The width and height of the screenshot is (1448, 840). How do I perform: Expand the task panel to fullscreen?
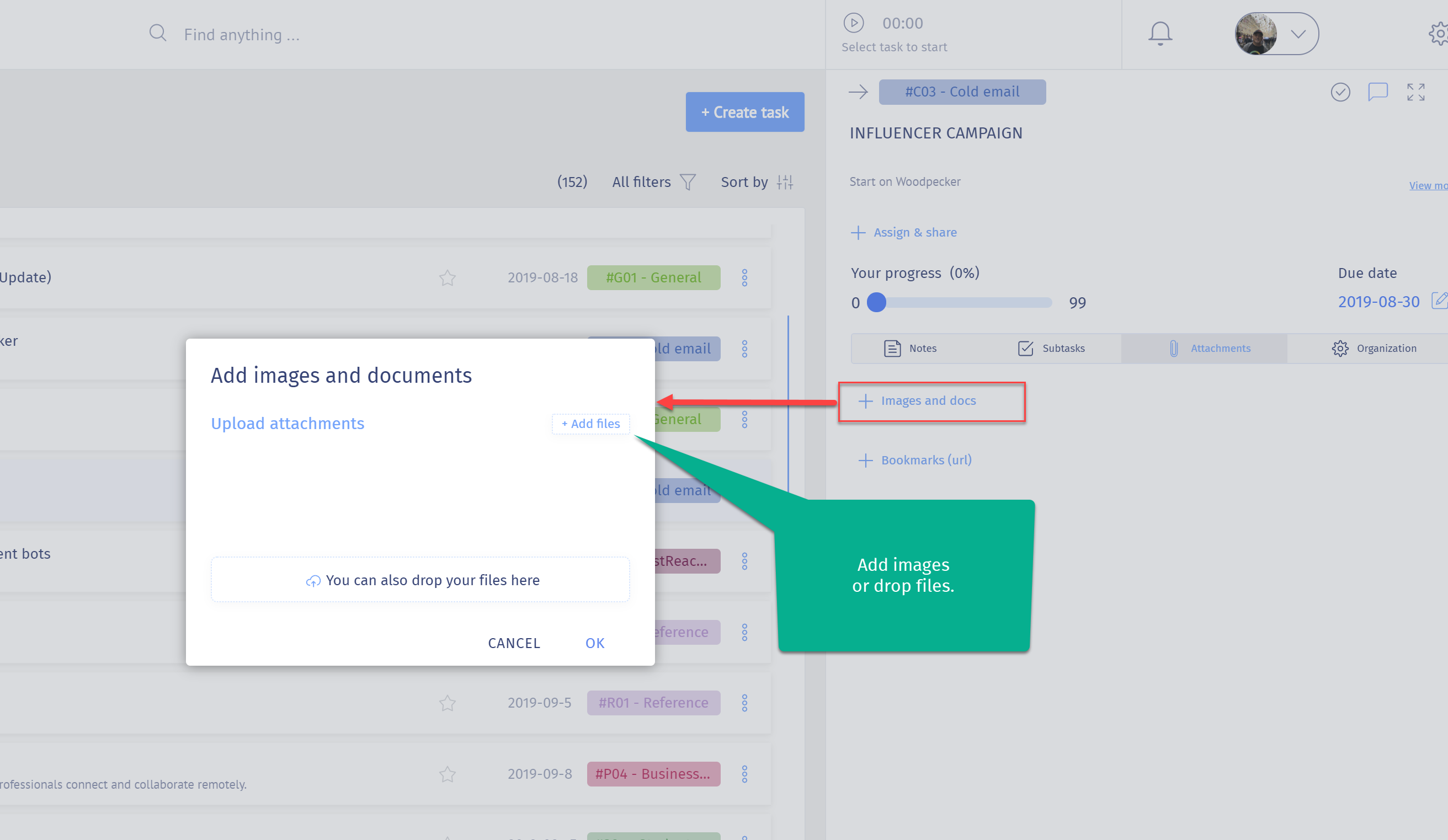pyautogui.click(x=1415, y=92)
